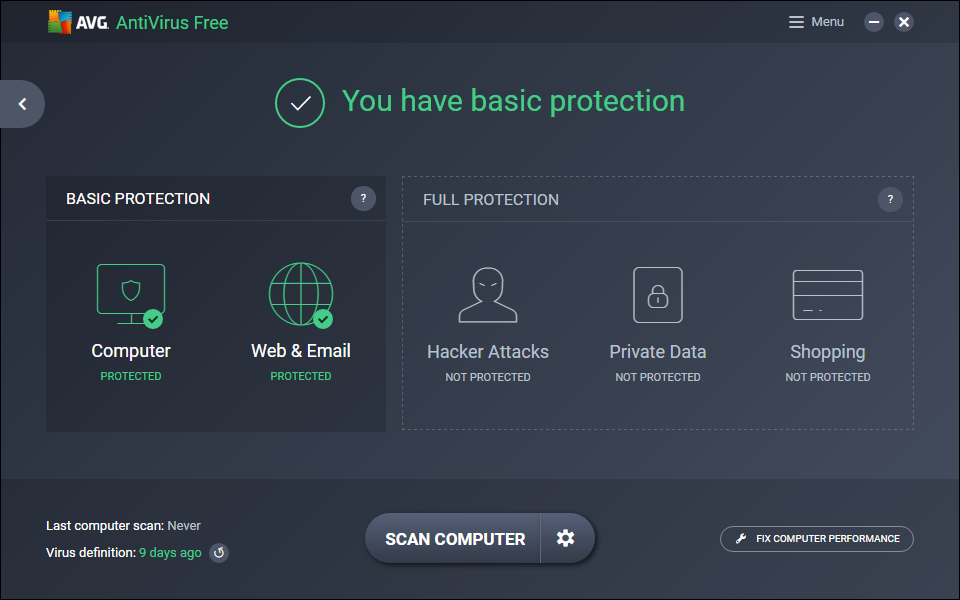Open scan options via gear icon
Image resolution: width=960 pixels, height=600 pixels.
pyautogui.click(x=567, y=538)
